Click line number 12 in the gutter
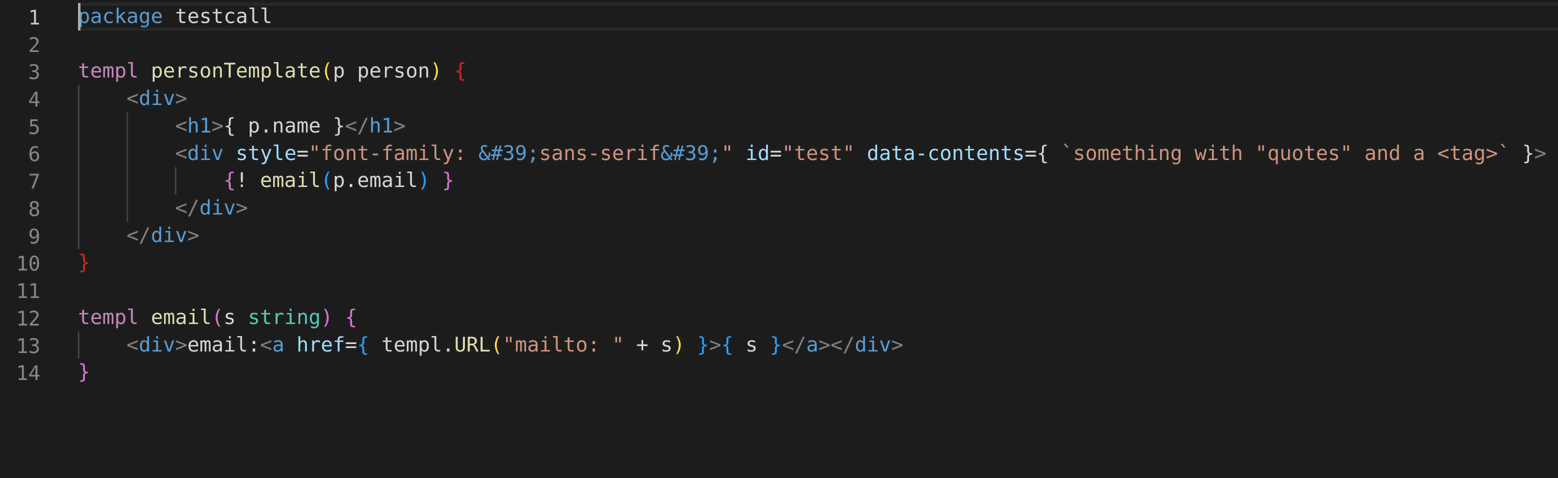The image size is (1558, 478). [x=28, y=318]
